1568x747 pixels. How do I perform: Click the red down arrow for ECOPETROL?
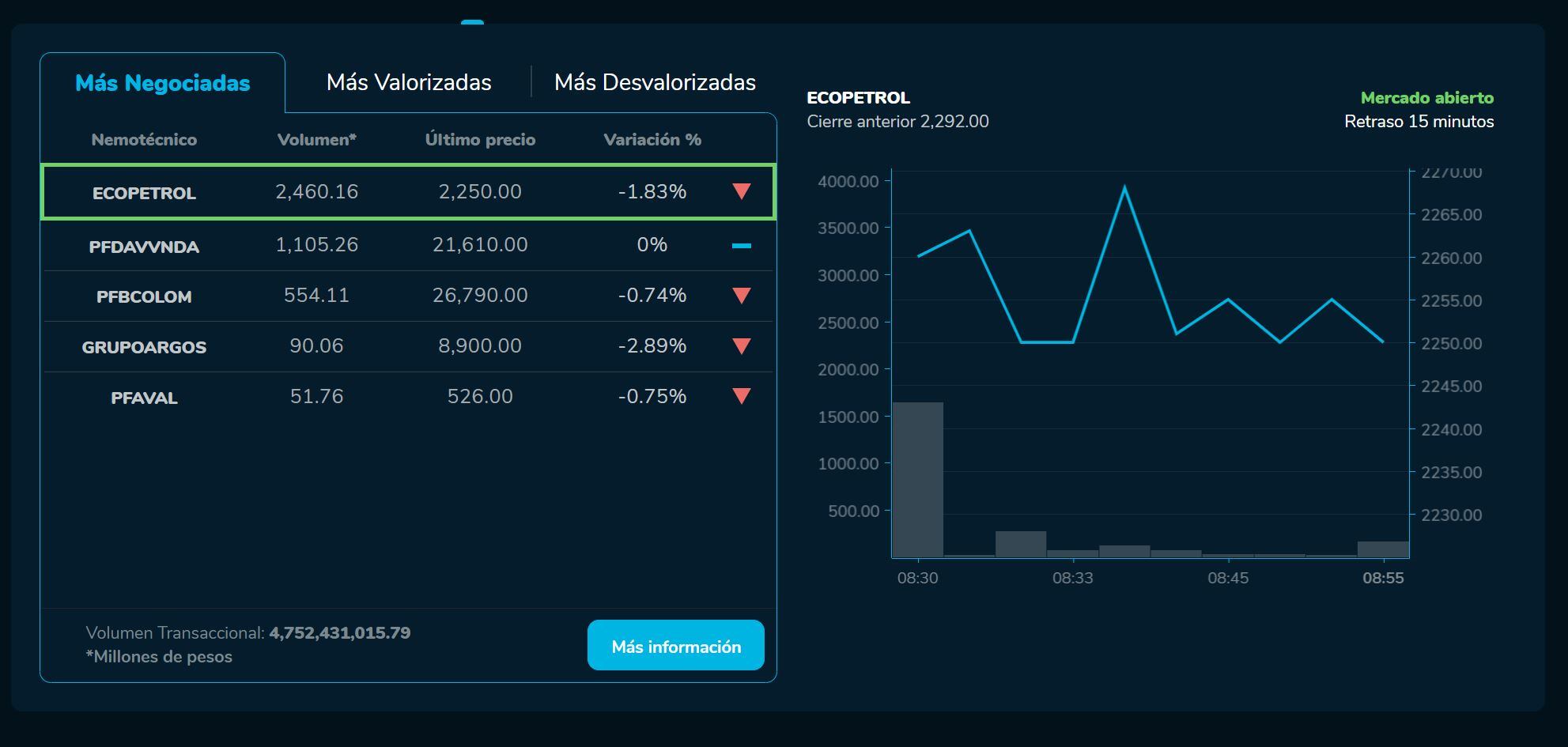pyautogui.click(x=741, y=191)
